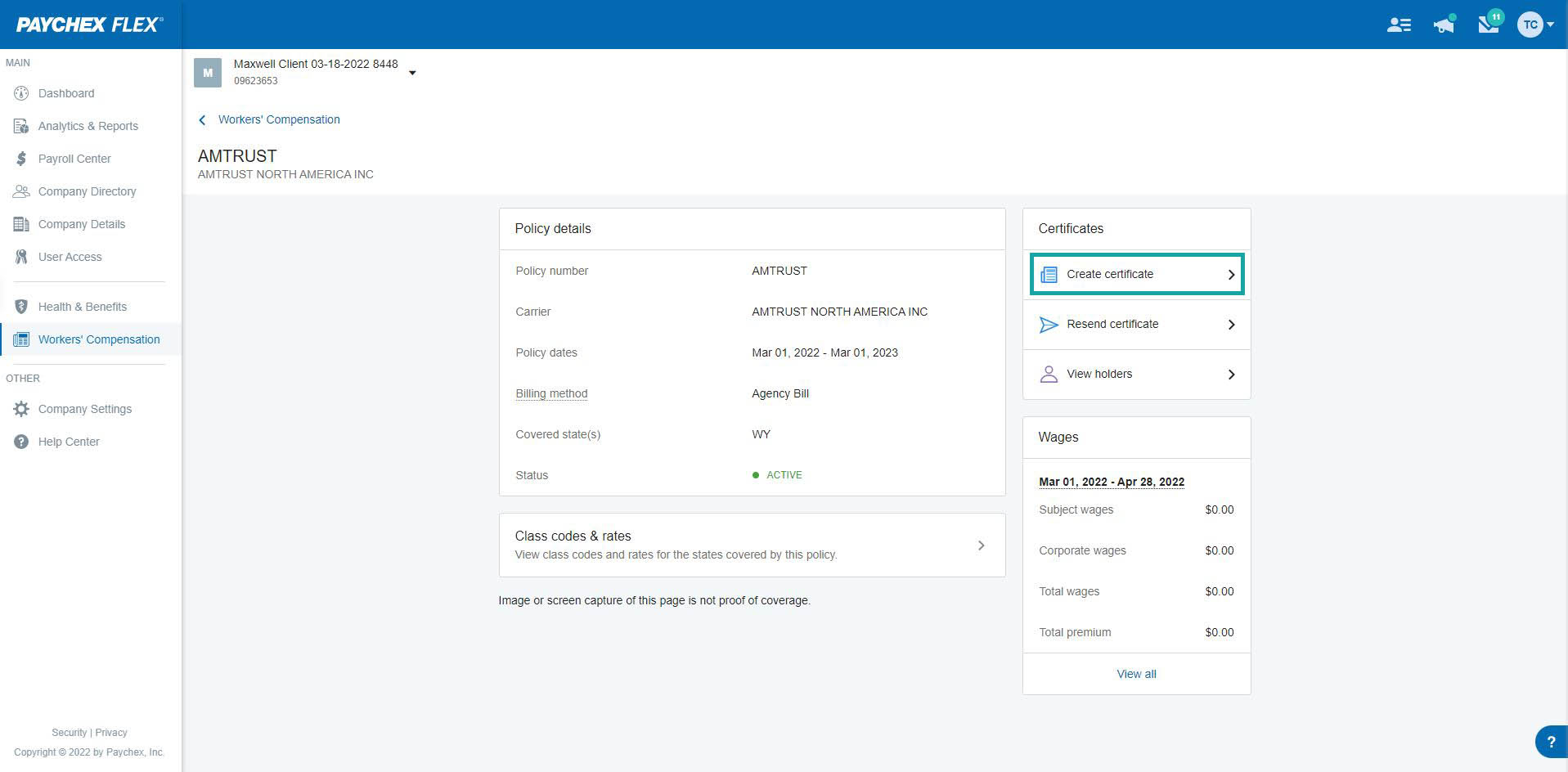Open Help Center menu item
Screen dimensions: 1568x772
tap(69, 442)
